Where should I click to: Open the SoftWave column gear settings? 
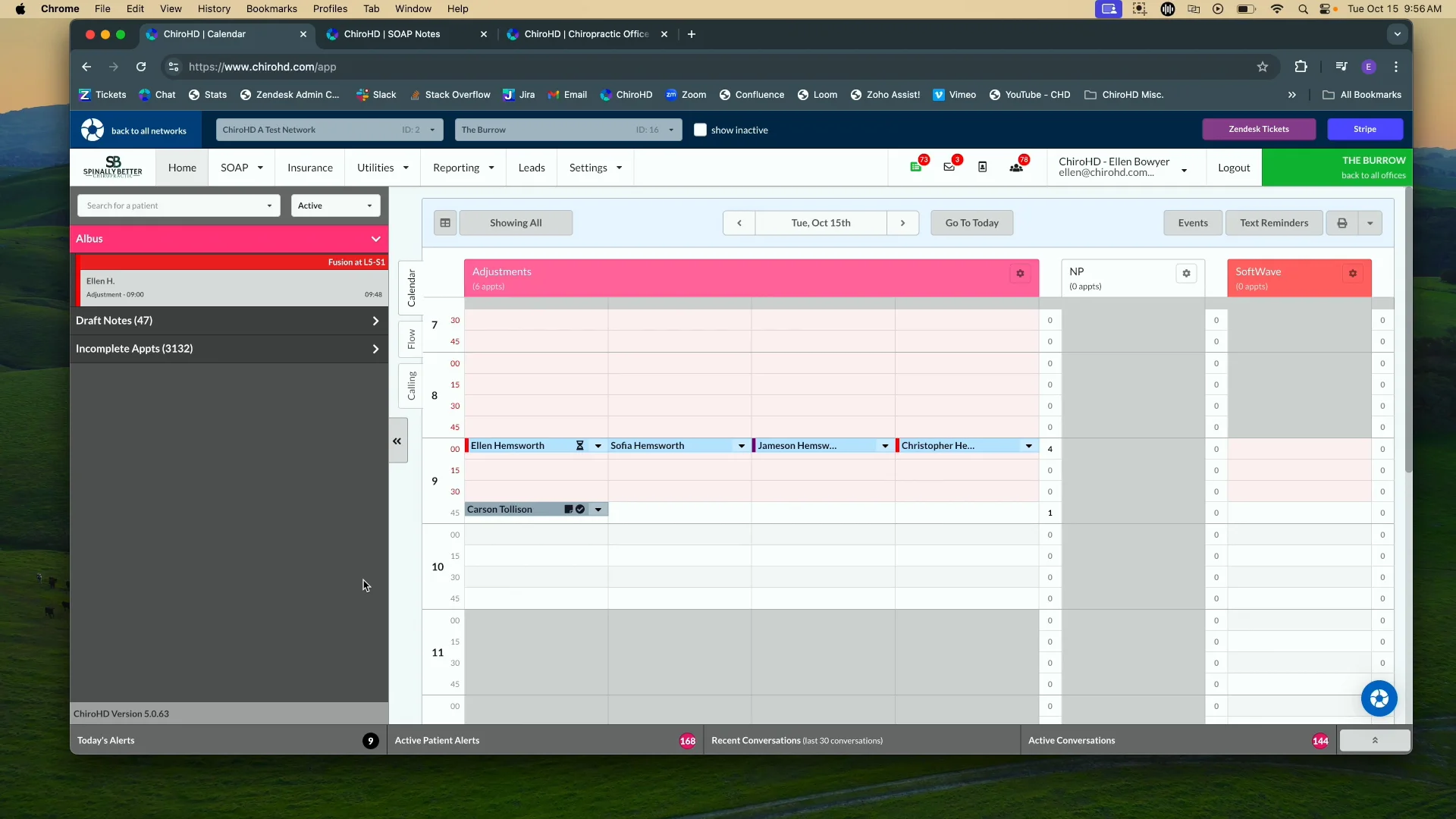[x=1352, y=274]
